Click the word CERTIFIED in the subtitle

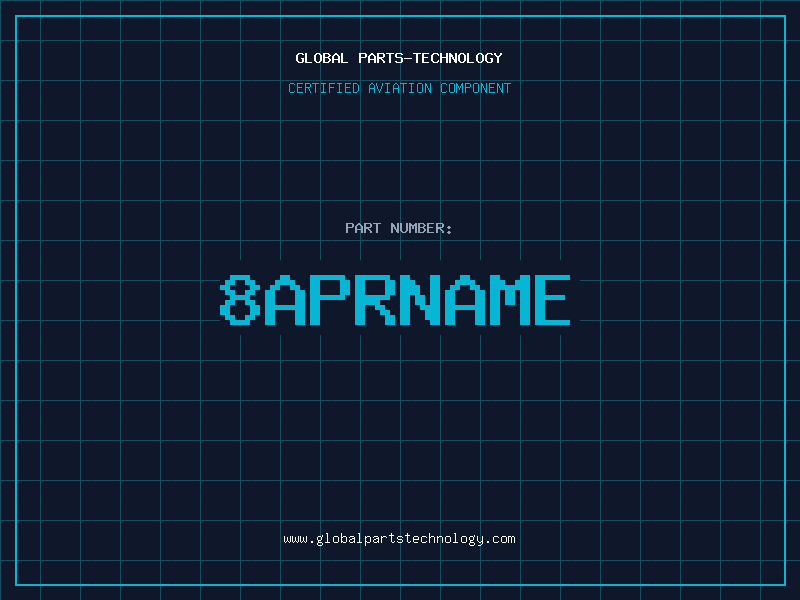324,88
